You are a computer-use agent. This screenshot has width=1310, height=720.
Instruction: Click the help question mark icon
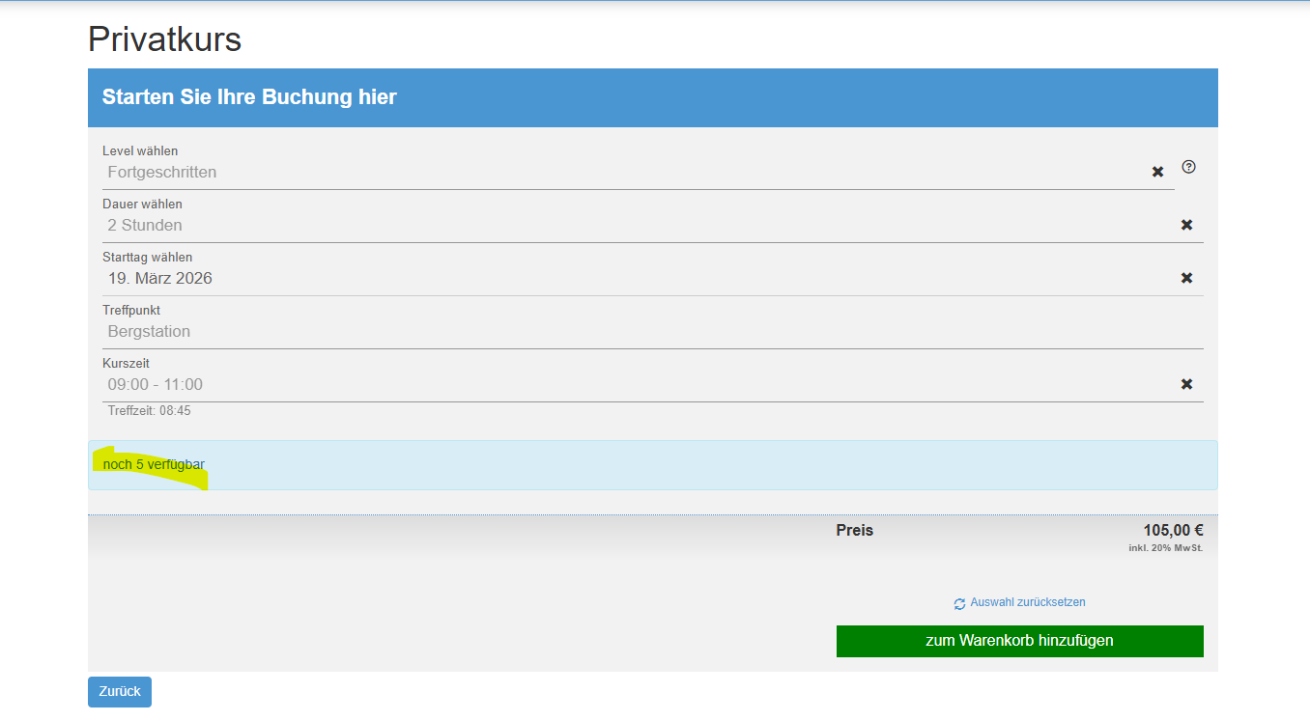pos(1188,167)
